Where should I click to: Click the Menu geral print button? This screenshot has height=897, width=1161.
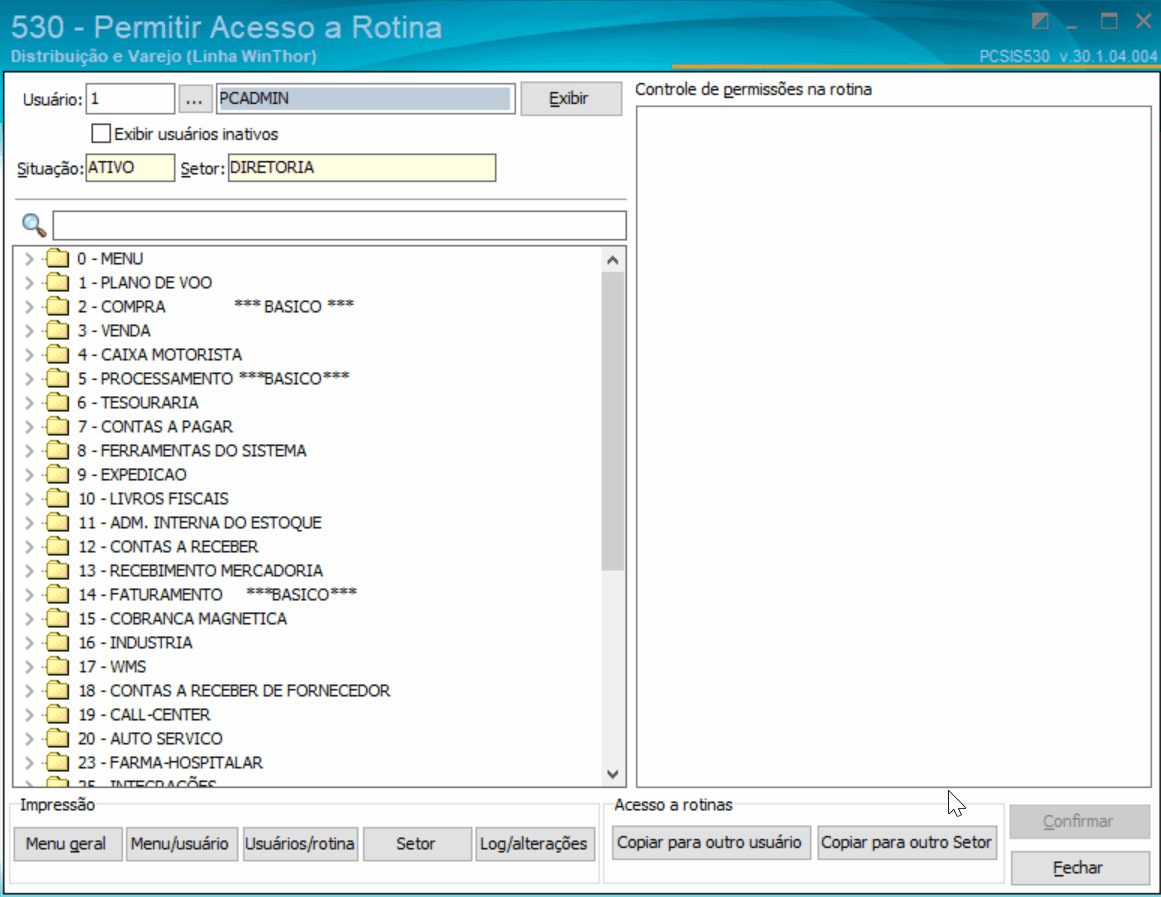[x=67, y=844]
